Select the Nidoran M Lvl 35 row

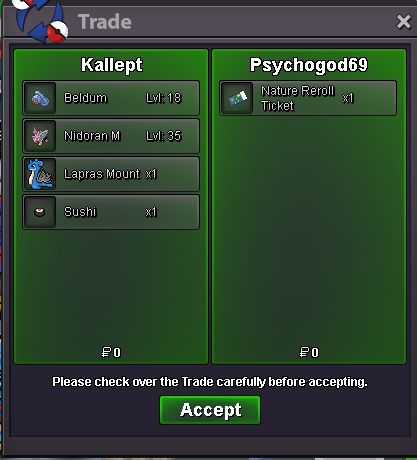pyautogui.click(x=111, y=136)
